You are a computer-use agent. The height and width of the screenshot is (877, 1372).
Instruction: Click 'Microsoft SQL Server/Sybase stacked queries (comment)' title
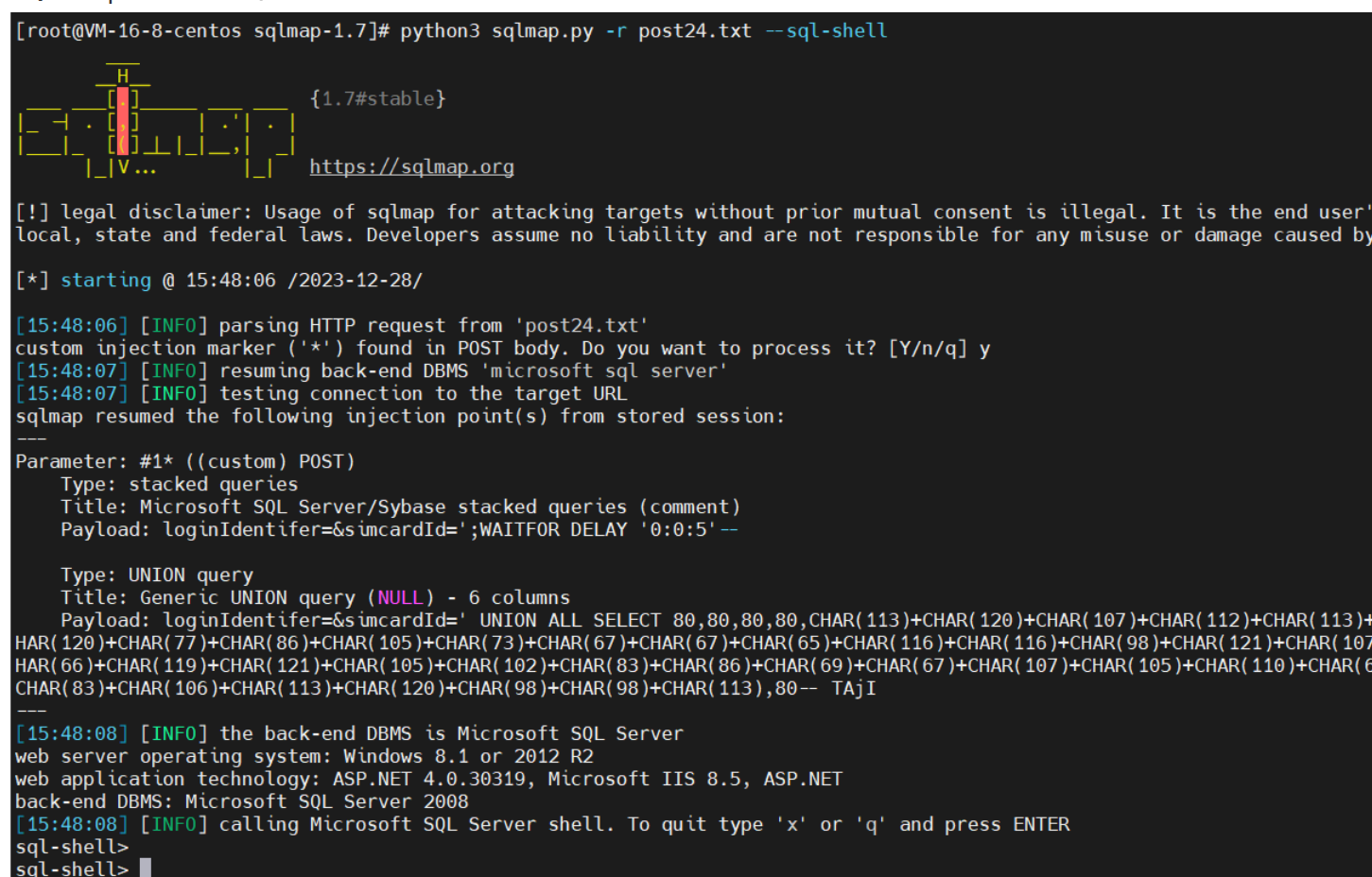pyautogui.click(x=401, y=507)
